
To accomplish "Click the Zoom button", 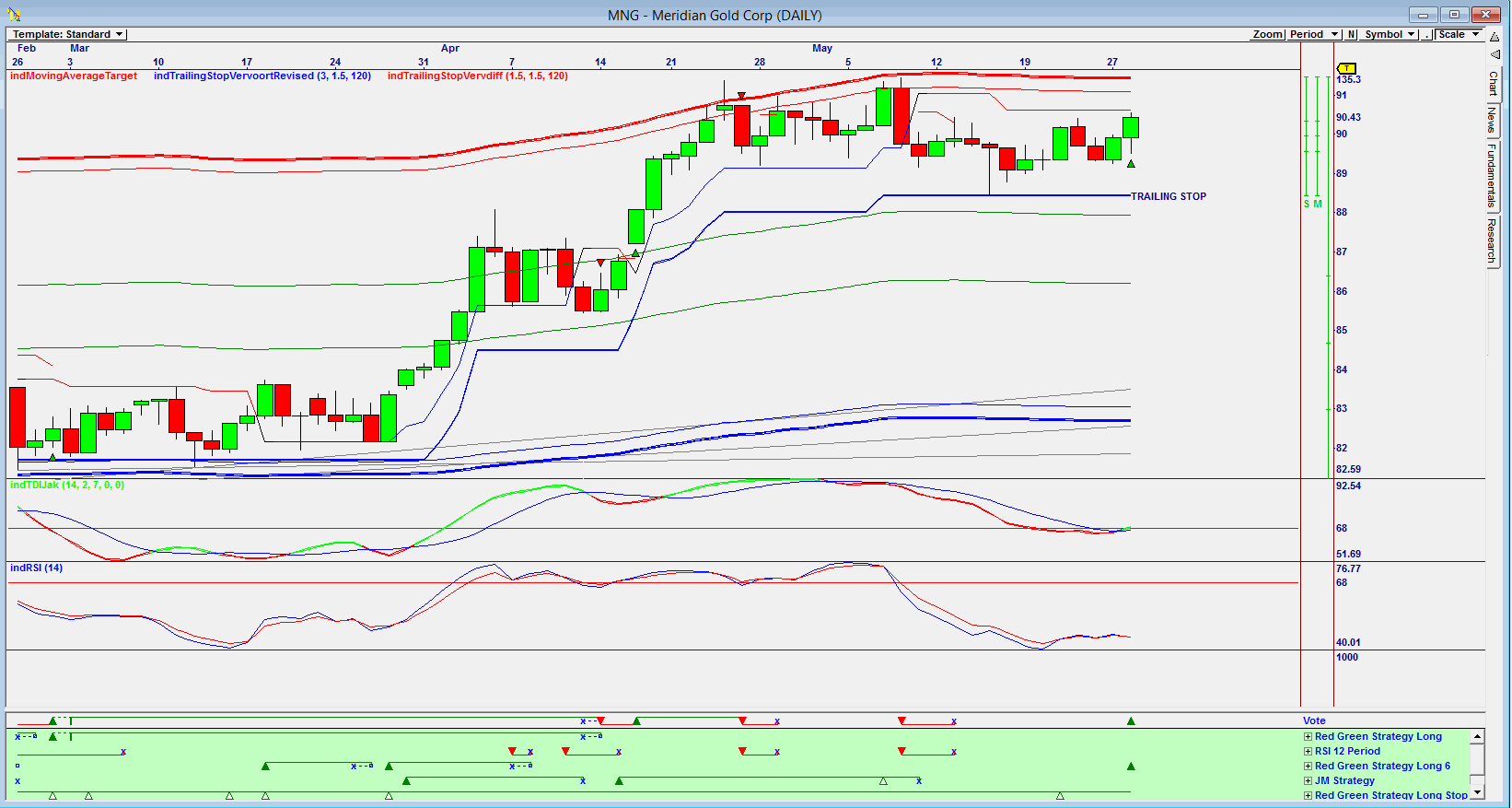I will (x=1267, y=34).
